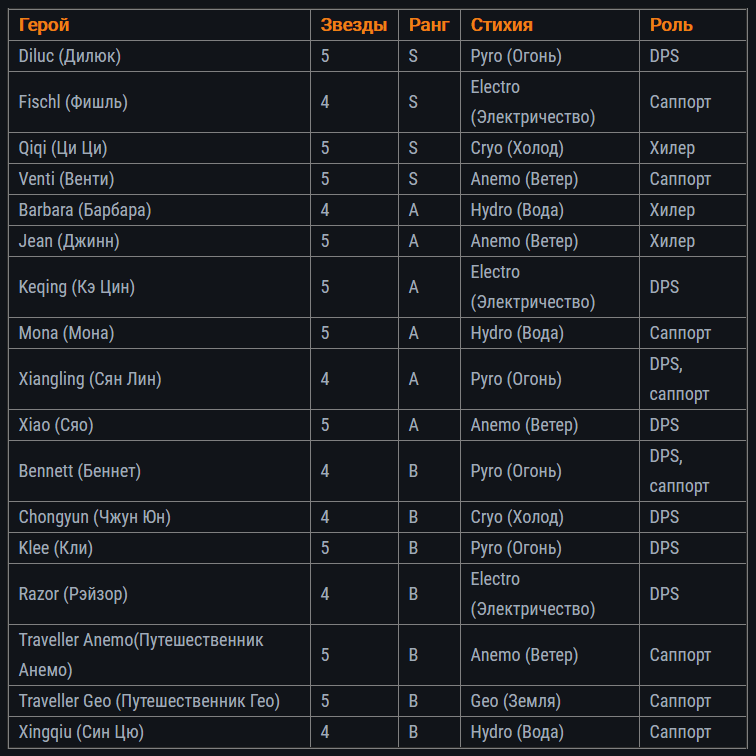Select the Fischl (Фишль) name cell

tap(73, 102)
